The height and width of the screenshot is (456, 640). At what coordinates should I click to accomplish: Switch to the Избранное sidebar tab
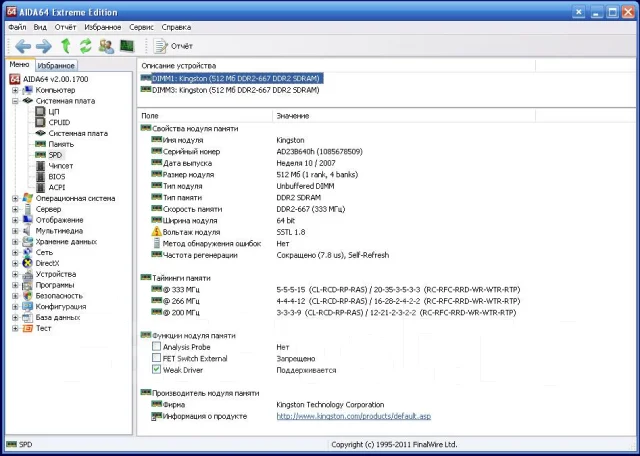(56, 65)
